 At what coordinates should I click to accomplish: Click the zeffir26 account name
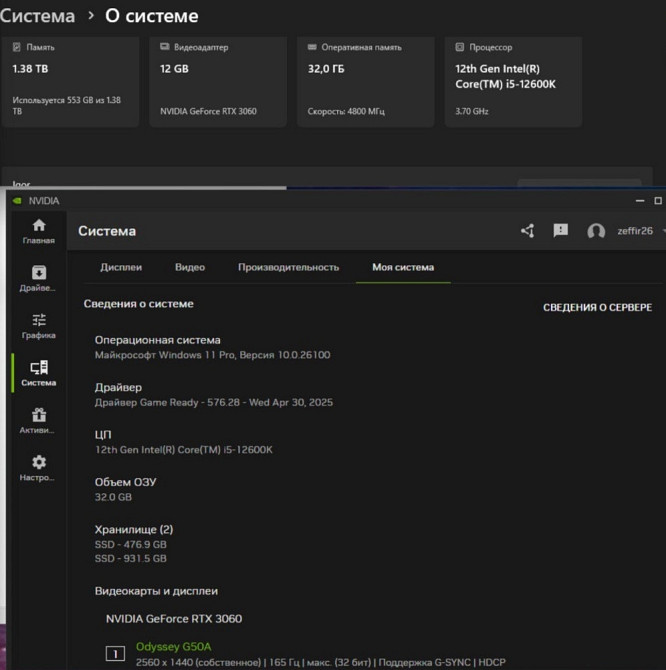pos(635,231)
